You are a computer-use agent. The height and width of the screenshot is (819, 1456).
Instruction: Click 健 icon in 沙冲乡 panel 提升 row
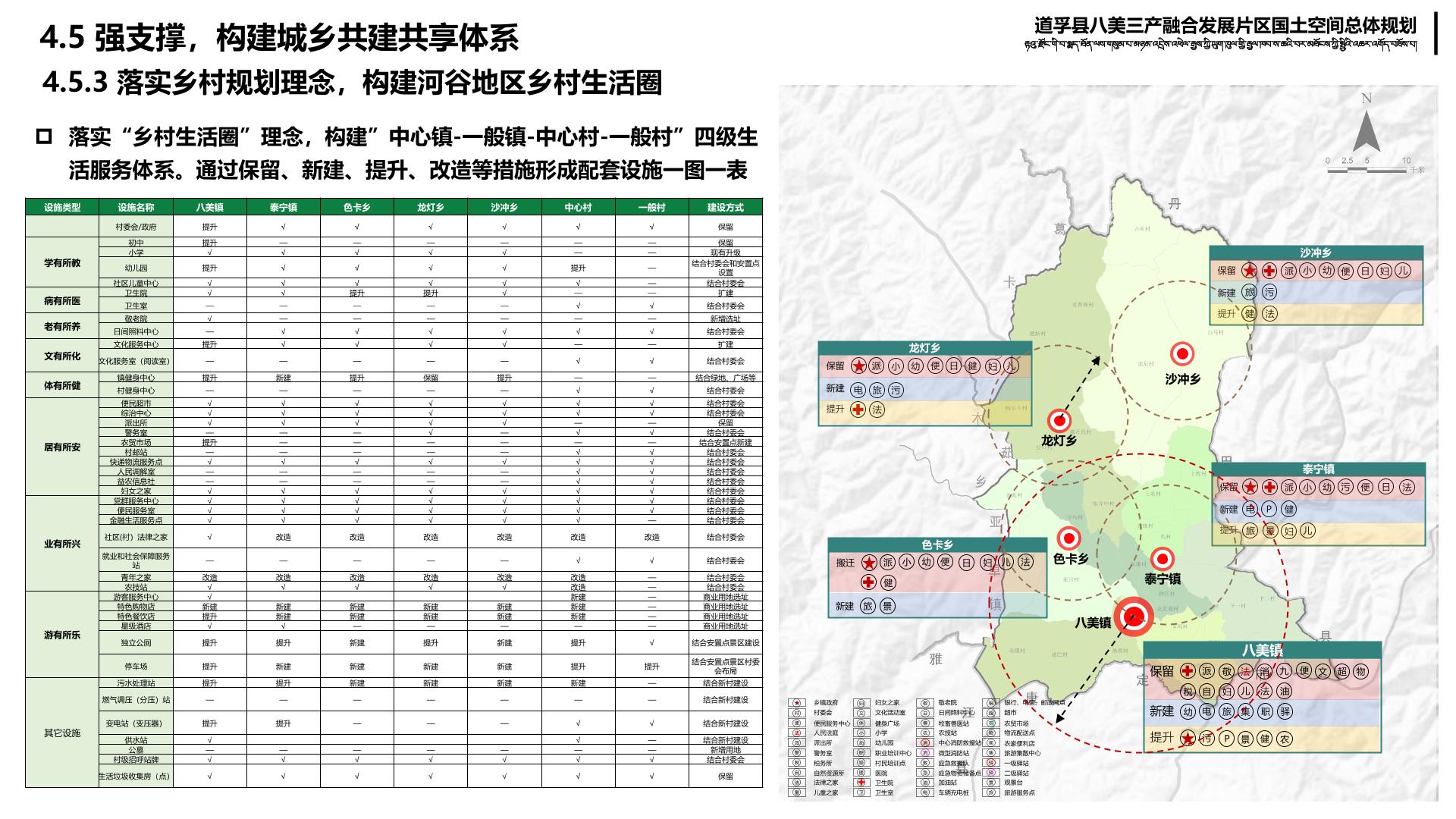[x=1249, y=313]
